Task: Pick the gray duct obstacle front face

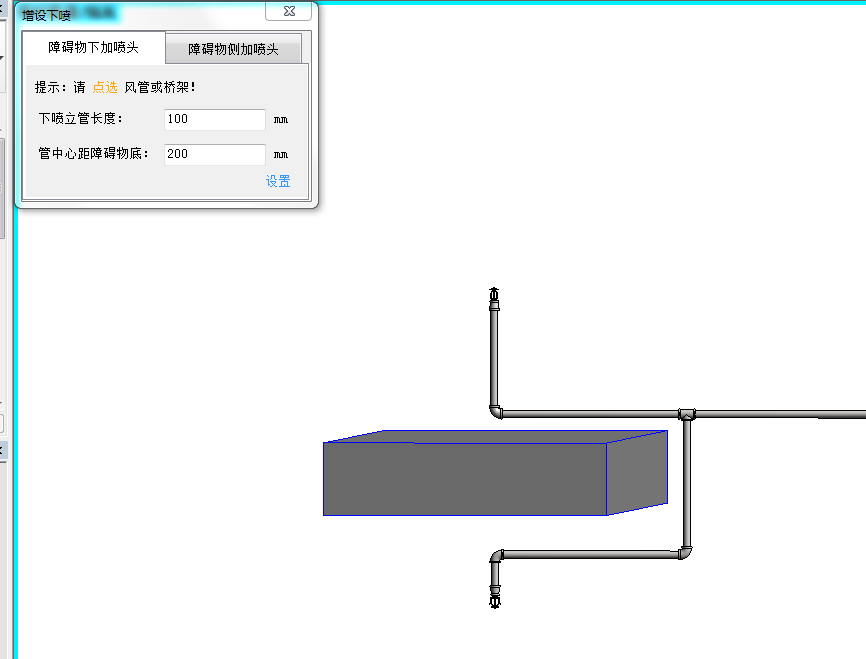Action: [464, 479]
